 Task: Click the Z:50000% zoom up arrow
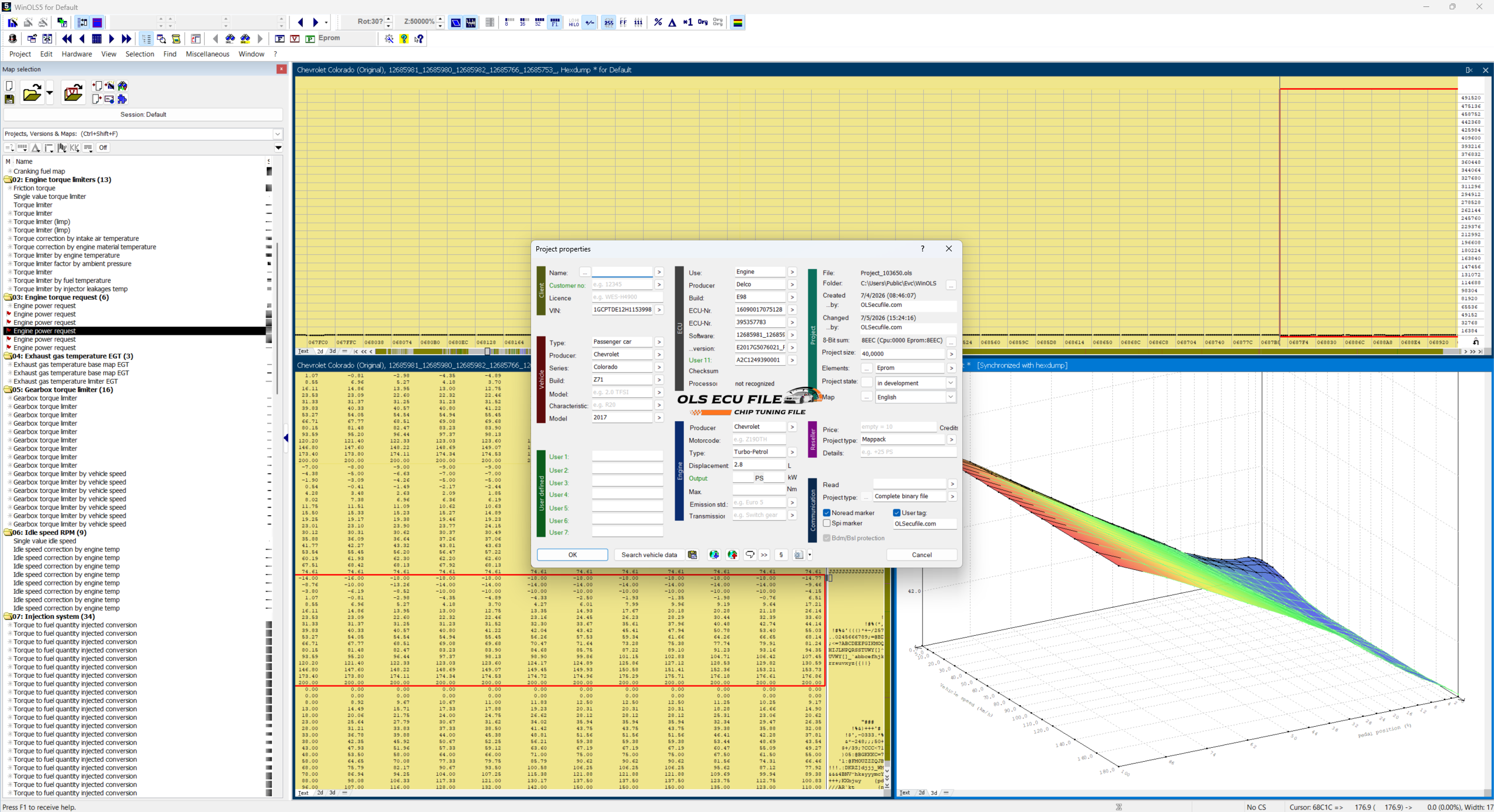pyautogui.click(x=441, y=19)
